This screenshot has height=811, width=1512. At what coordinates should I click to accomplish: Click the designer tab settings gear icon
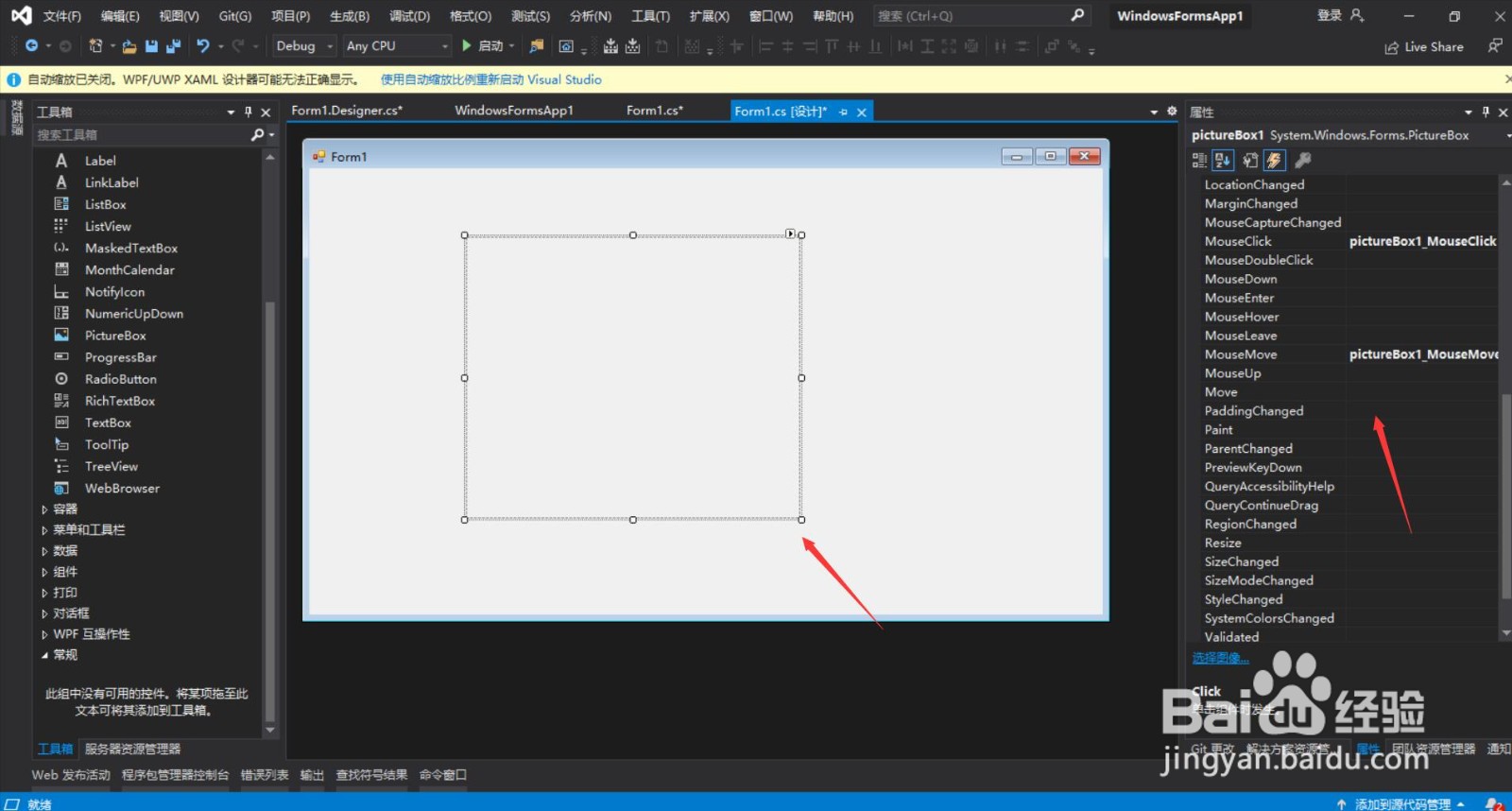click(1172, 111)
